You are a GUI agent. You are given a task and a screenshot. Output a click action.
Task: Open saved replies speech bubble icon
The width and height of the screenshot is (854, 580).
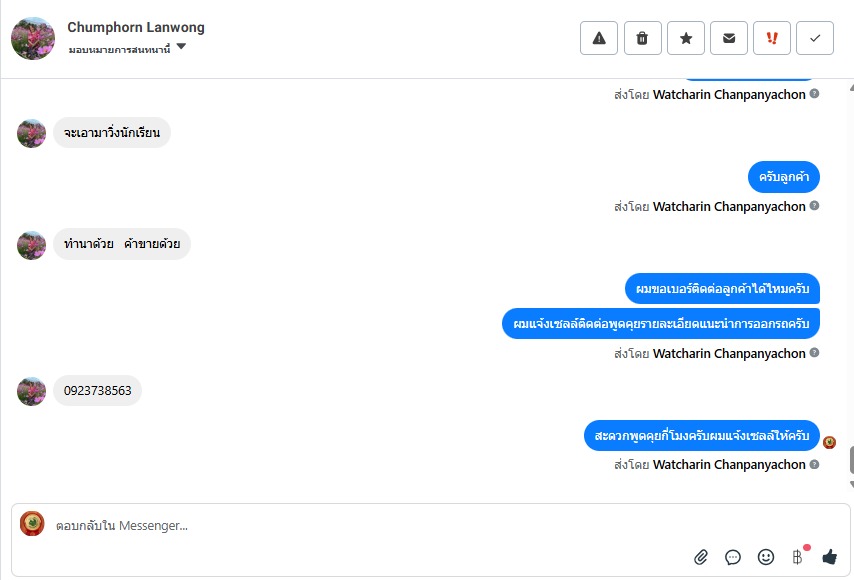[x=733, y=557]
